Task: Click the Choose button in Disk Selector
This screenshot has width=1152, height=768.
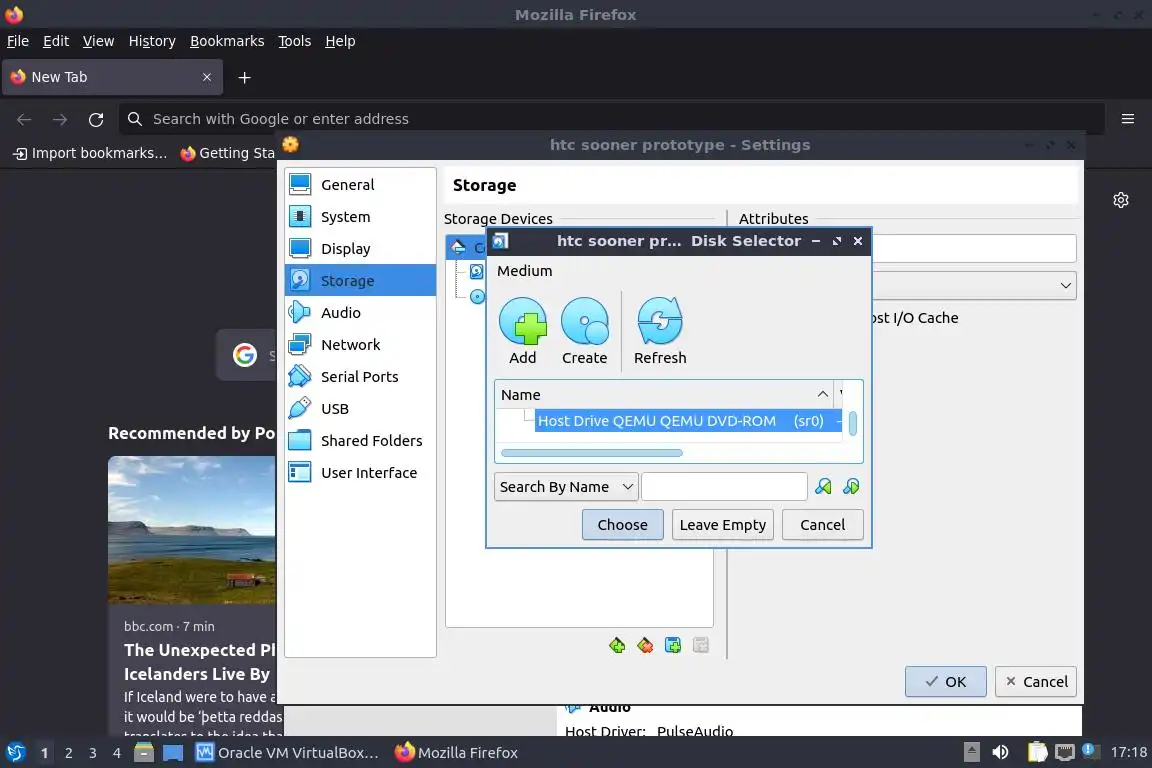Action: tap(622, 525)
